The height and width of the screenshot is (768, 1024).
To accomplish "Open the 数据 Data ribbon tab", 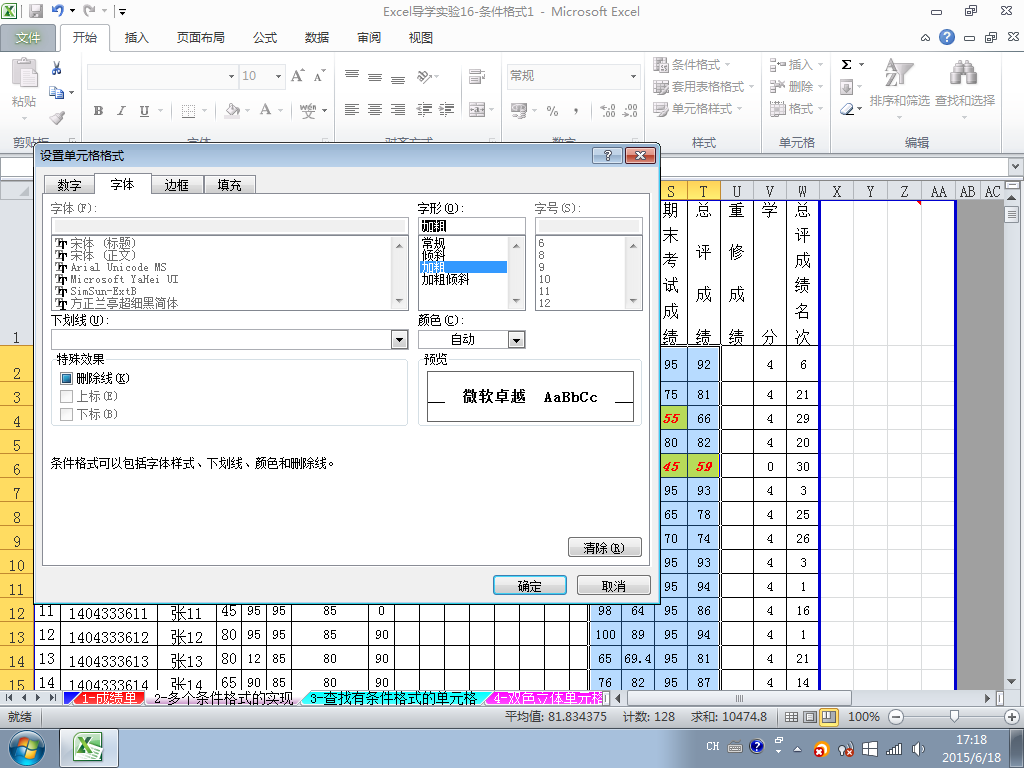I will click(317, 38).
